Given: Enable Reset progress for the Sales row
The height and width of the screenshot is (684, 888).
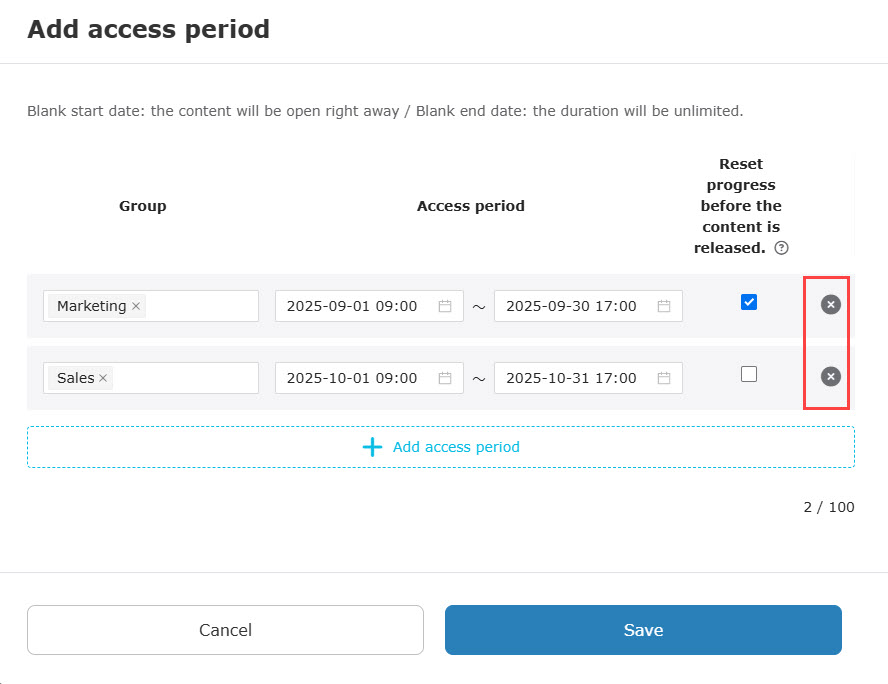Looking at the screenshot, I should [749, 374].
